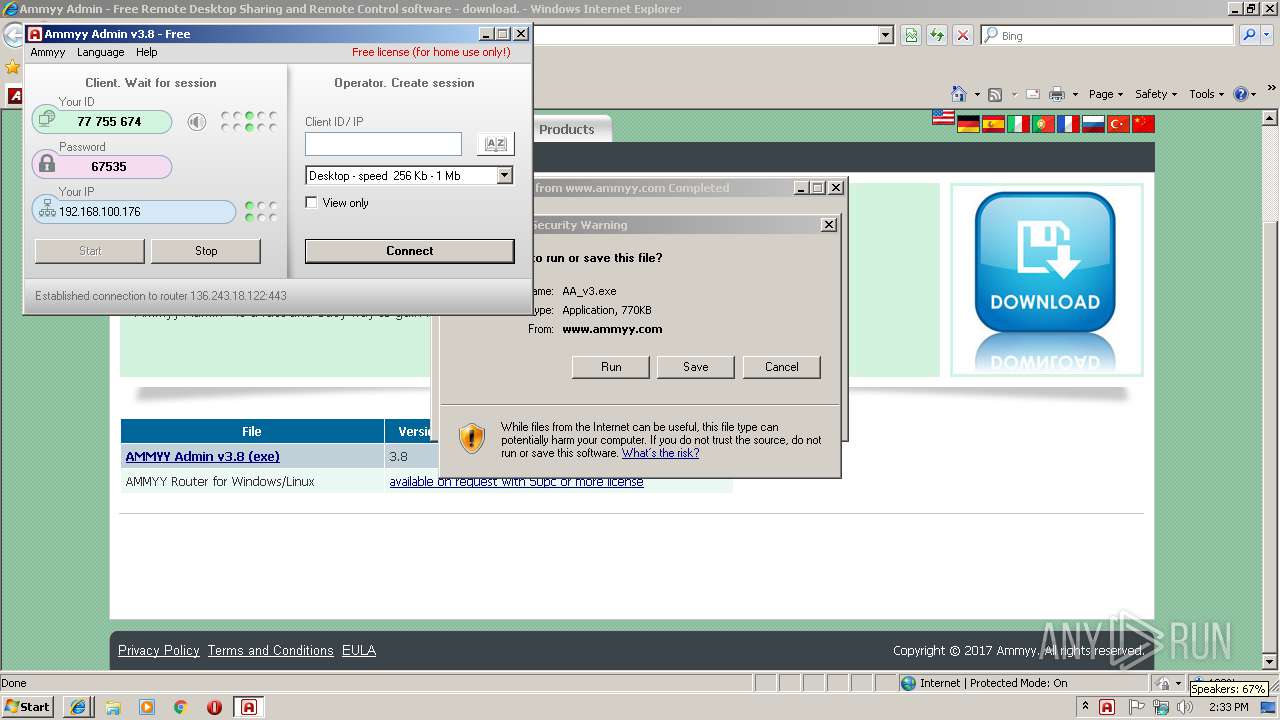Click the IE refresh arrows icon

pyautogui.click(x=937, y=35)
